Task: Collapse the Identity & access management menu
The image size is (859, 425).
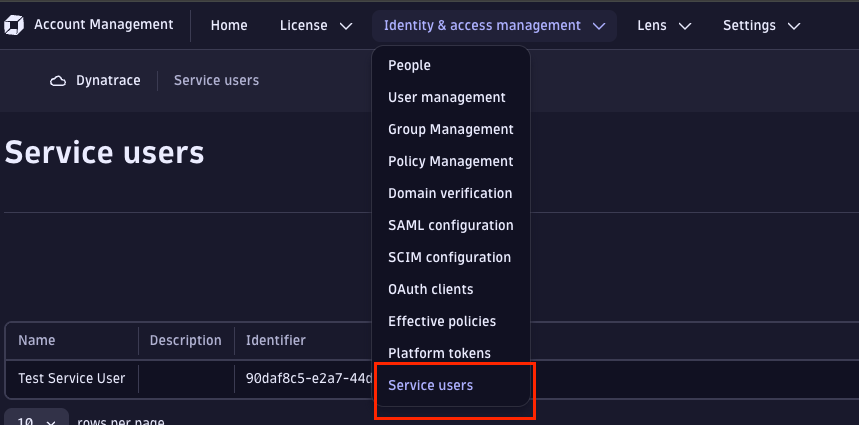Action: [494, 25]
